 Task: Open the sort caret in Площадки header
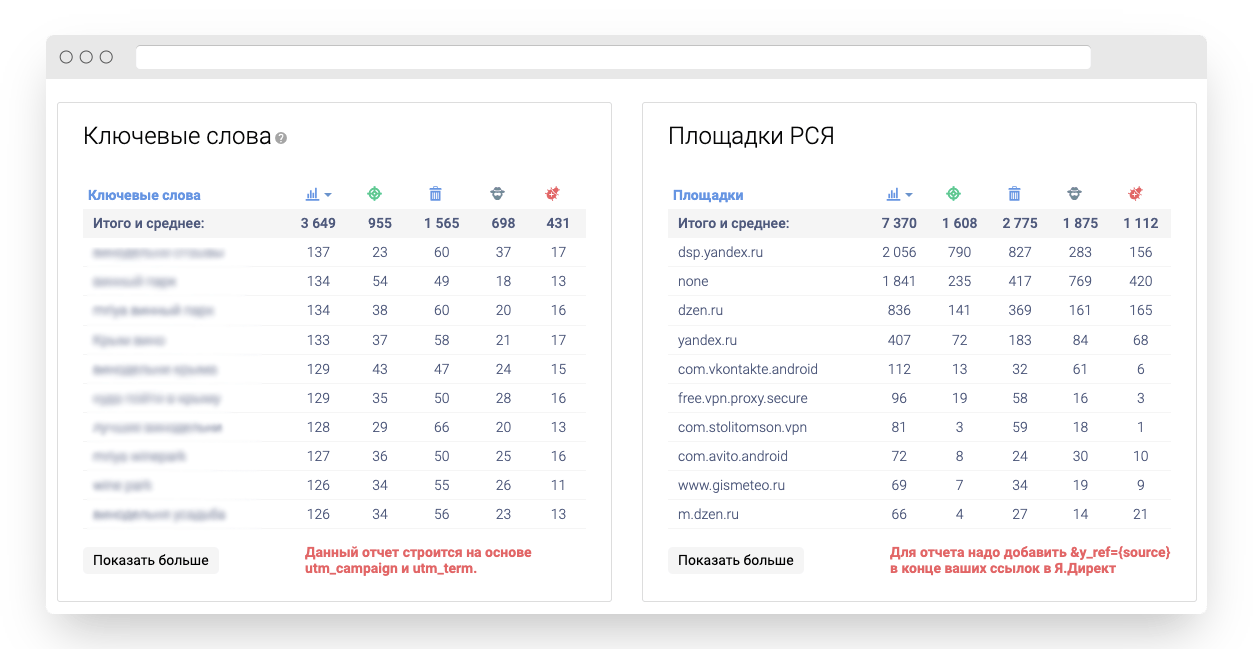click(909, 195)
